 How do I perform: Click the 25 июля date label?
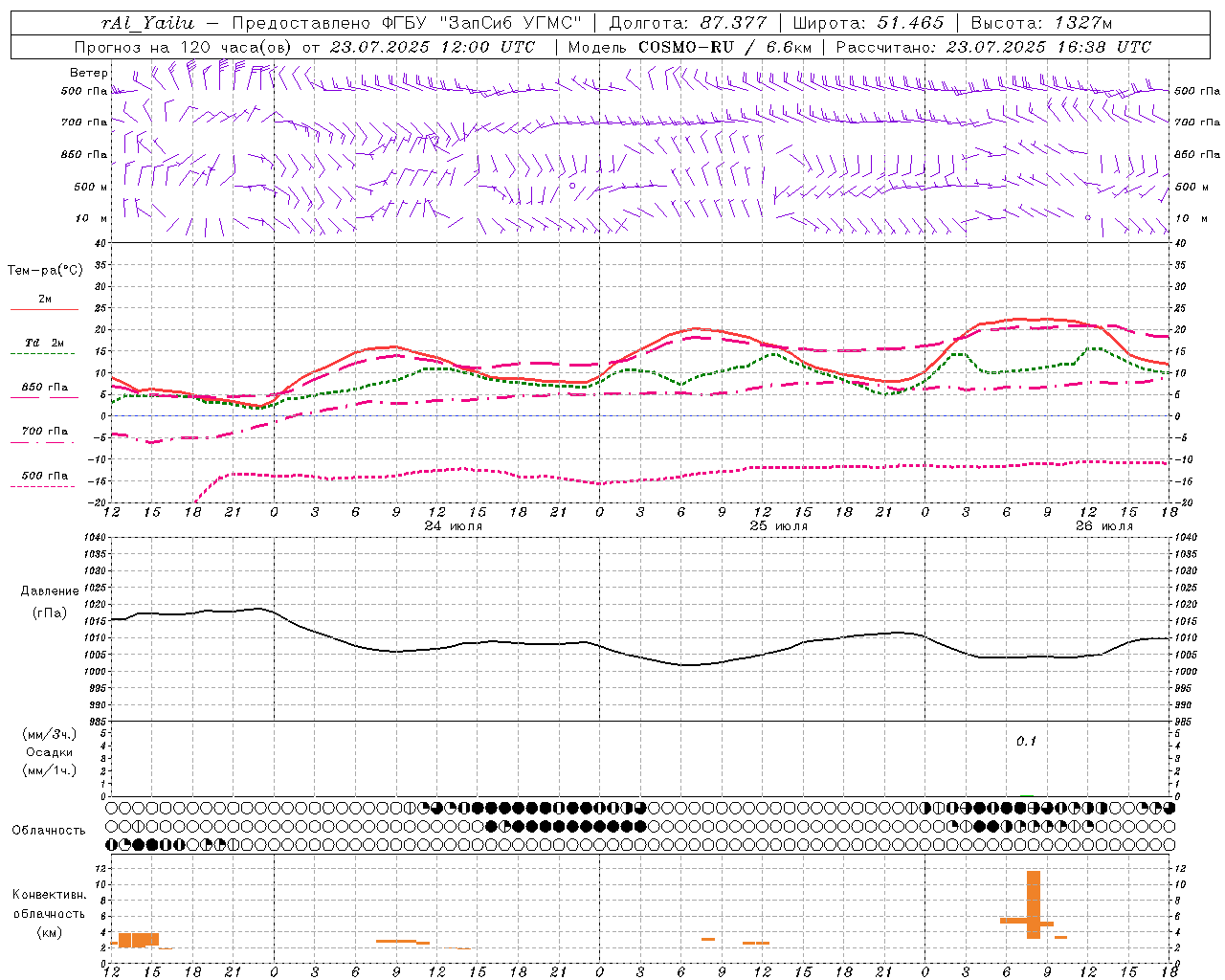pyautogui.click(x=779, y=526)
